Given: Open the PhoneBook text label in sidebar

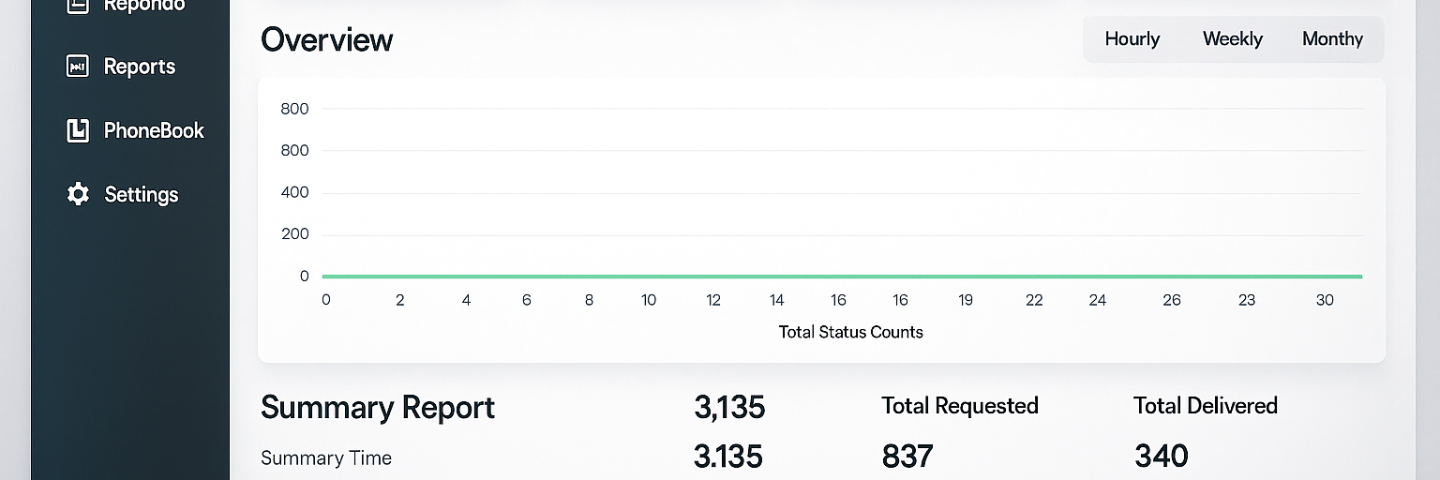Looking at the screenshot, I should 153,131.
